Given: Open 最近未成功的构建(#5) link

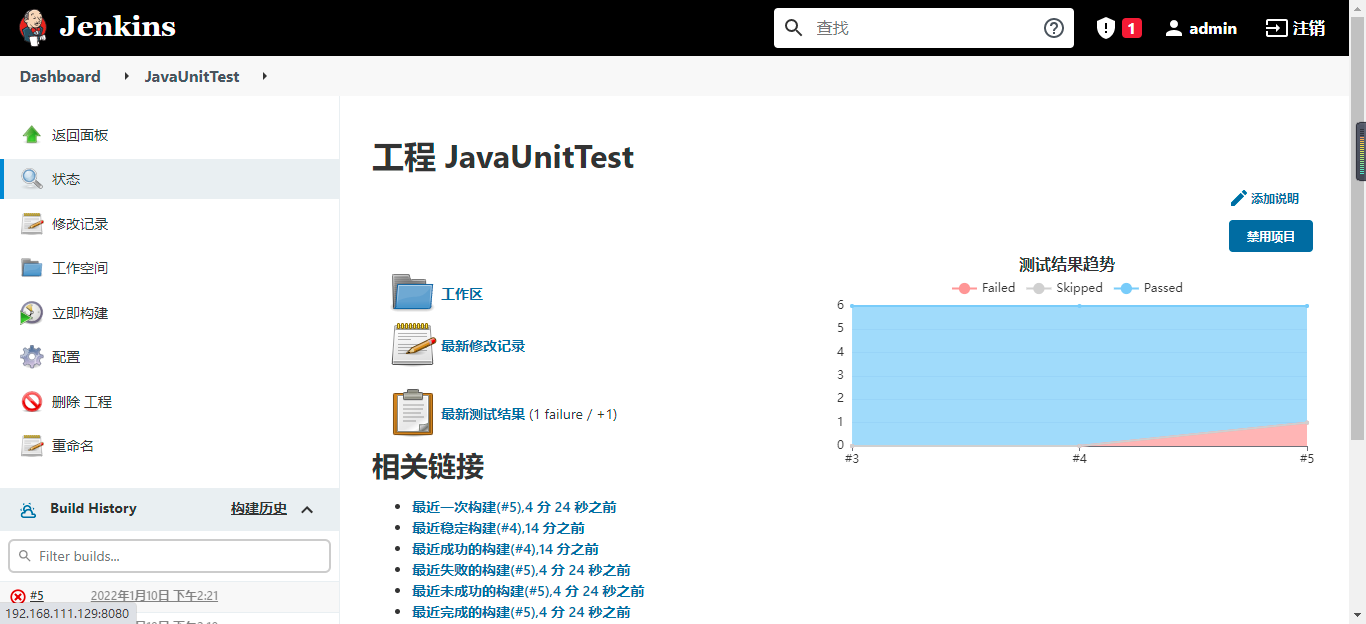Looking at the screenshot, I should click(528, 591).
